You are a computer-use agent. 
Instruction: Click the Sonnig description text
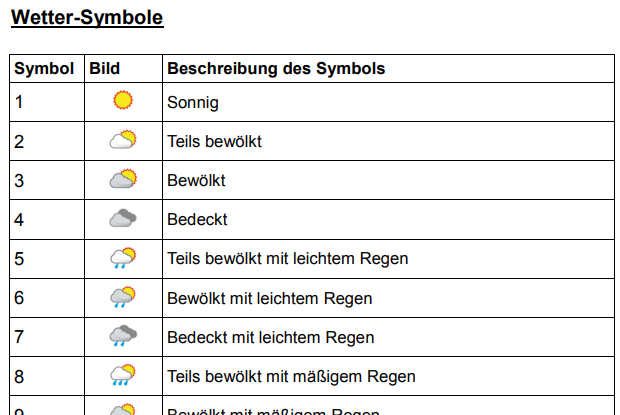point(193,103)
